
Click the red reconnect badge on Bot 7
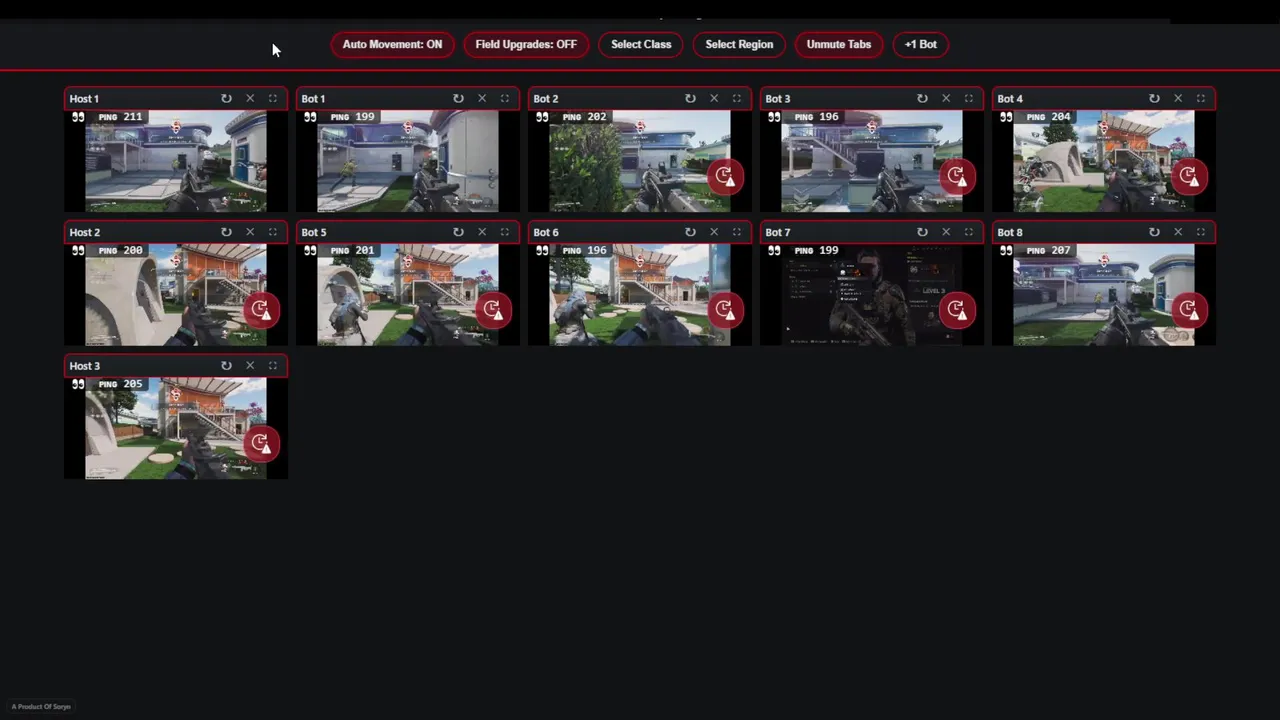tap(957, 310)
